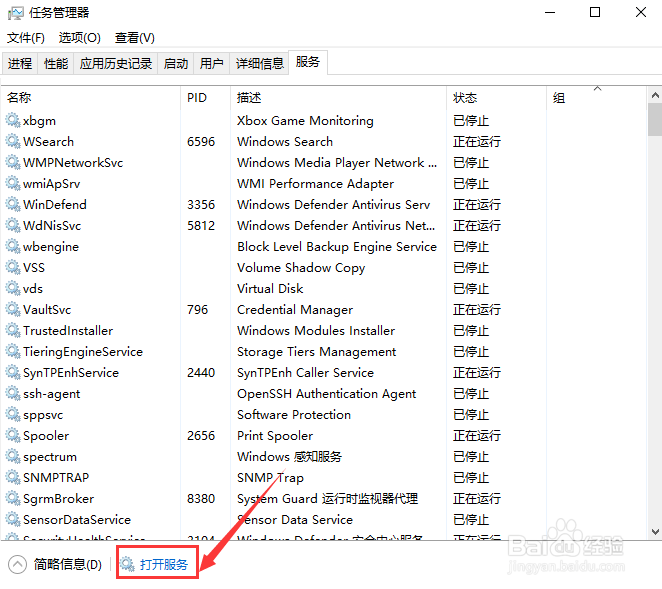Click the scrollbar up arrow
Image resolution: width=662 pixels, height=589 pixels.
[x=655, y=95]
